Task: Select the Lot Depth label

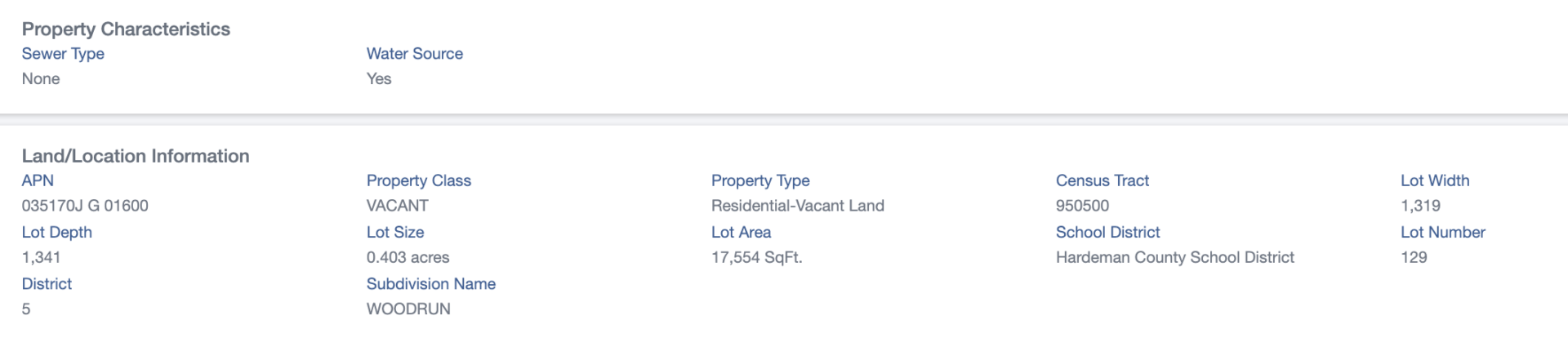Action: (57, 232)
